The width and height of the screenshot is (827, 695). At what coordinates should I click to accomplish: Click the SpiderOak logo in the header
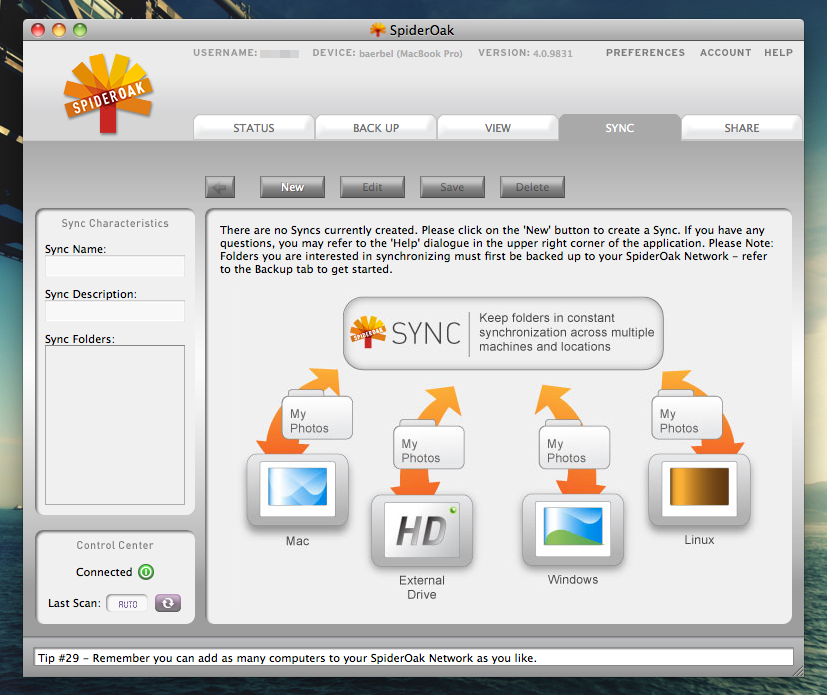(x=108, y=93)
